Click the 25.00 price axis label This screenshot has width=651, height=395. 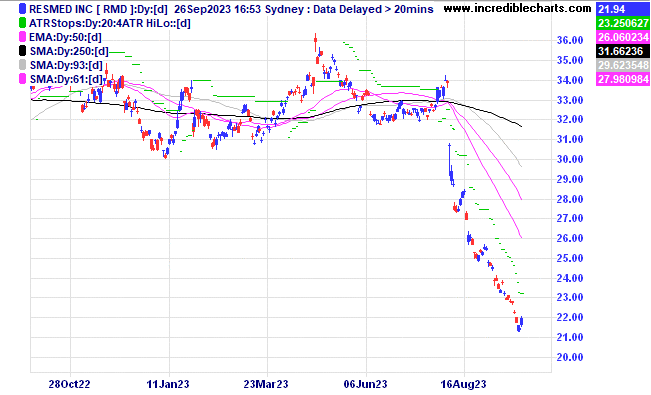pyautogui.click(x=570, y=258)
